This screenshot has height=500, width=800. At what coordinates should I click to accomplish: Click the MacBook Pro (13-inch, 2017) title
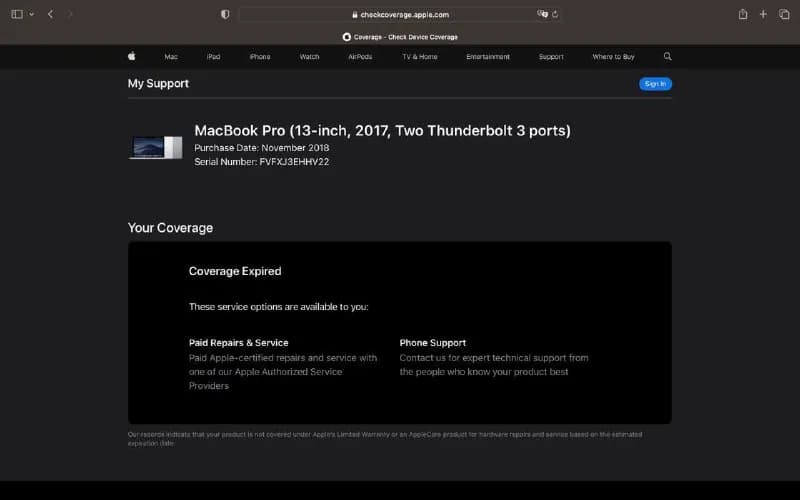(x=382, y=131)
